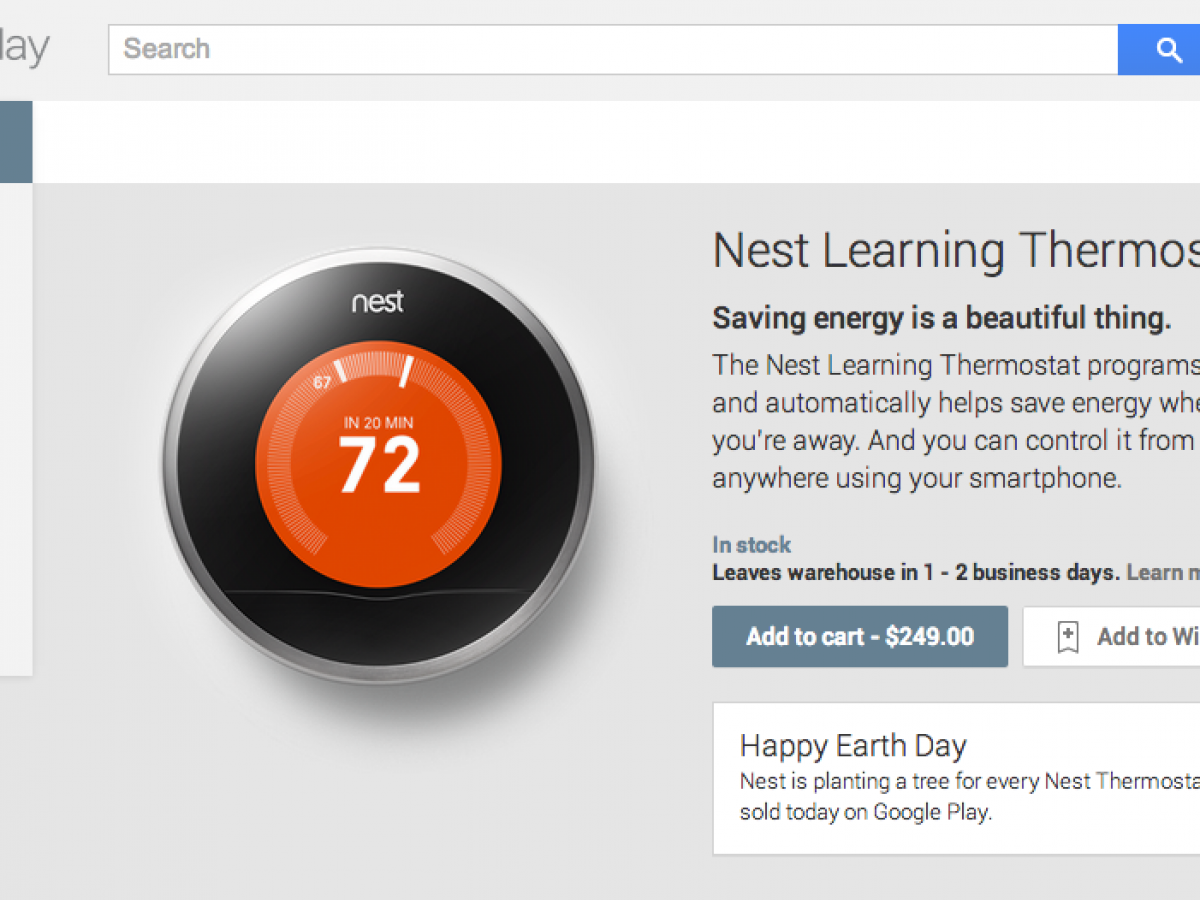Click the nest logo on the thermostat
1200x900 pixels.
(x=378, y=301)
